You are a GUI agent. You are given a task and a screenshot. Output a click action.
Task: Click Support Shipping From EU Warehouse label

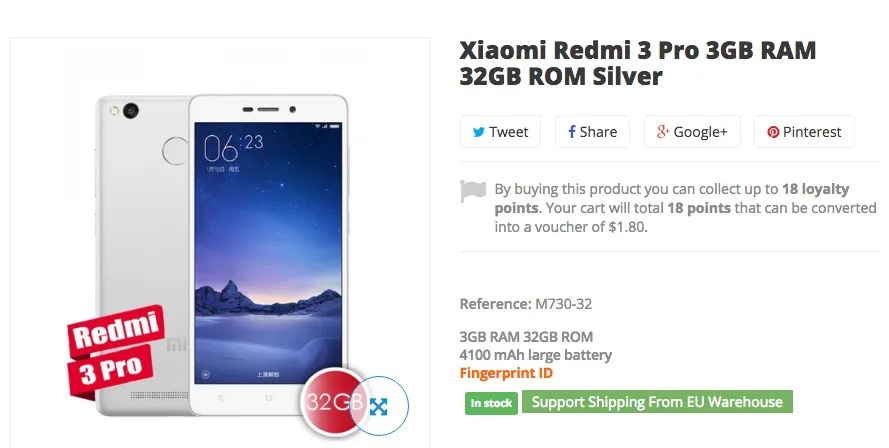click(657, 402)
